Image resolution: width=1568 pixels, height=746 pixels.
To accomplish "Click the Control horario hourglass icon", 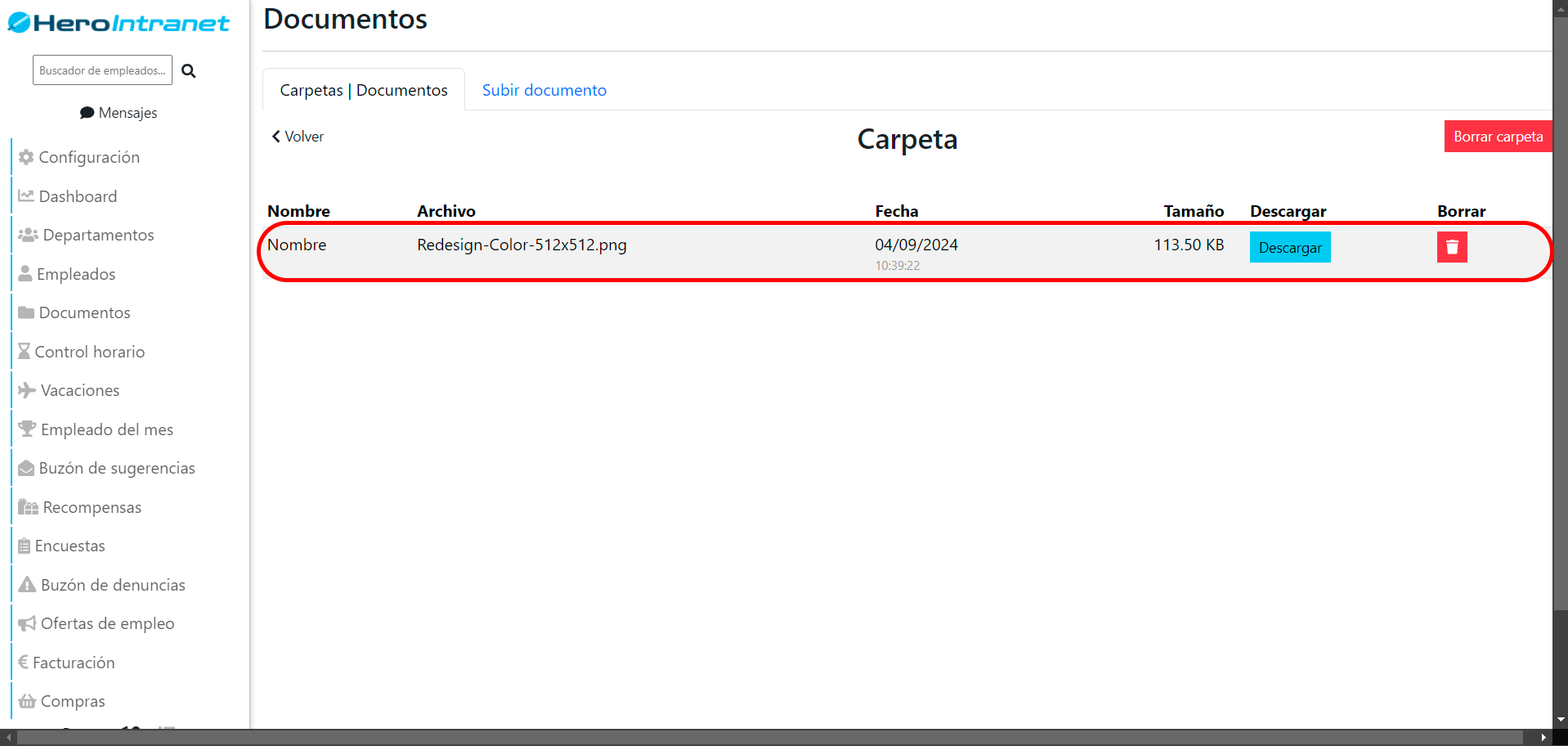I will coord(25,352).
